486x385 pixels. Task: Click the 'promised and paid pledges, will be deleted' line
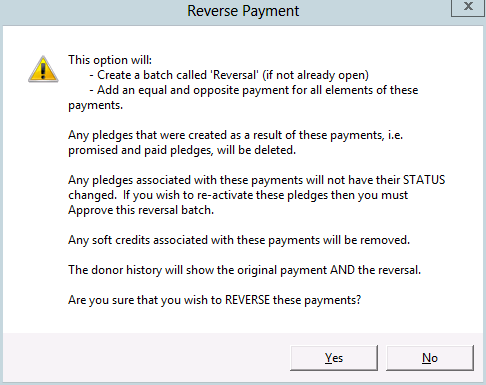pyautogui.click(x=182, y=150)
